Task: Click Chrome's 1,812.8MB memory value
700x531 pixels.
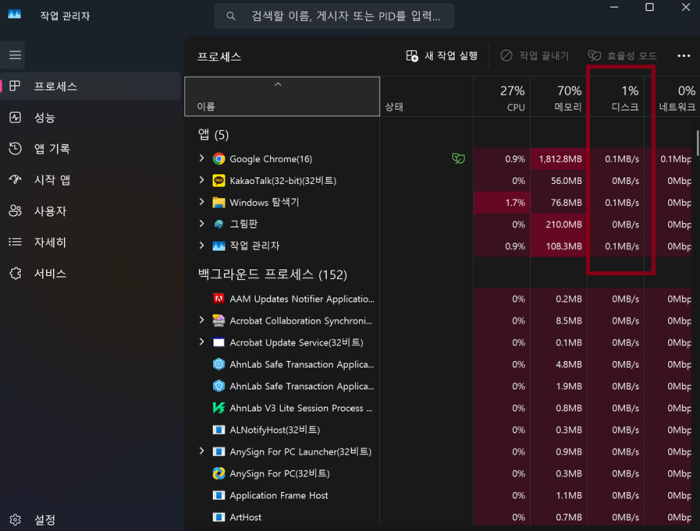Action: 560,159
